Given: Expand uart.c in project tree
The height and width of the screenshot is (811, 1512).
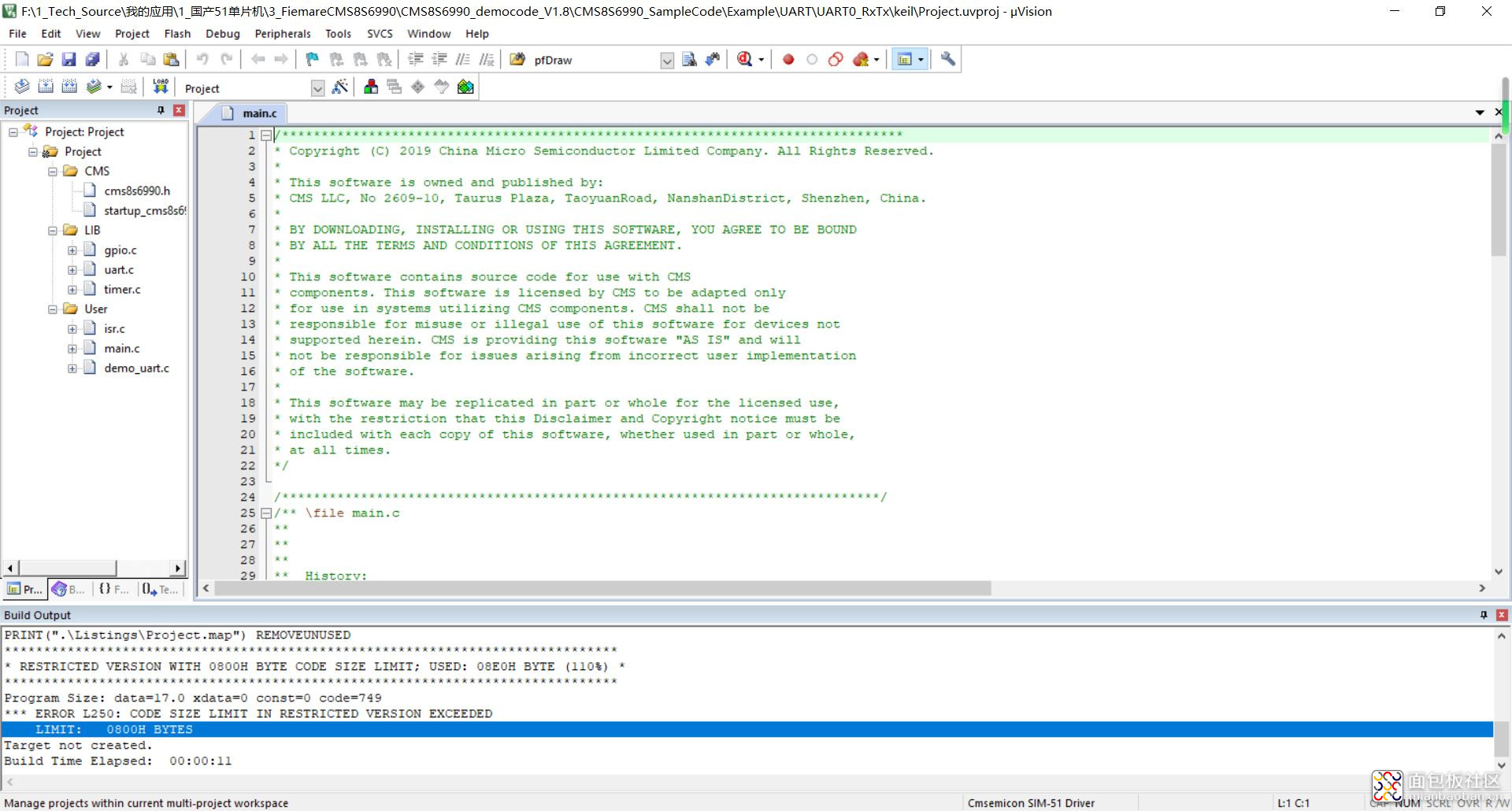Looking at the screenshot, I should pyautogui.click(x=72, y=269).
